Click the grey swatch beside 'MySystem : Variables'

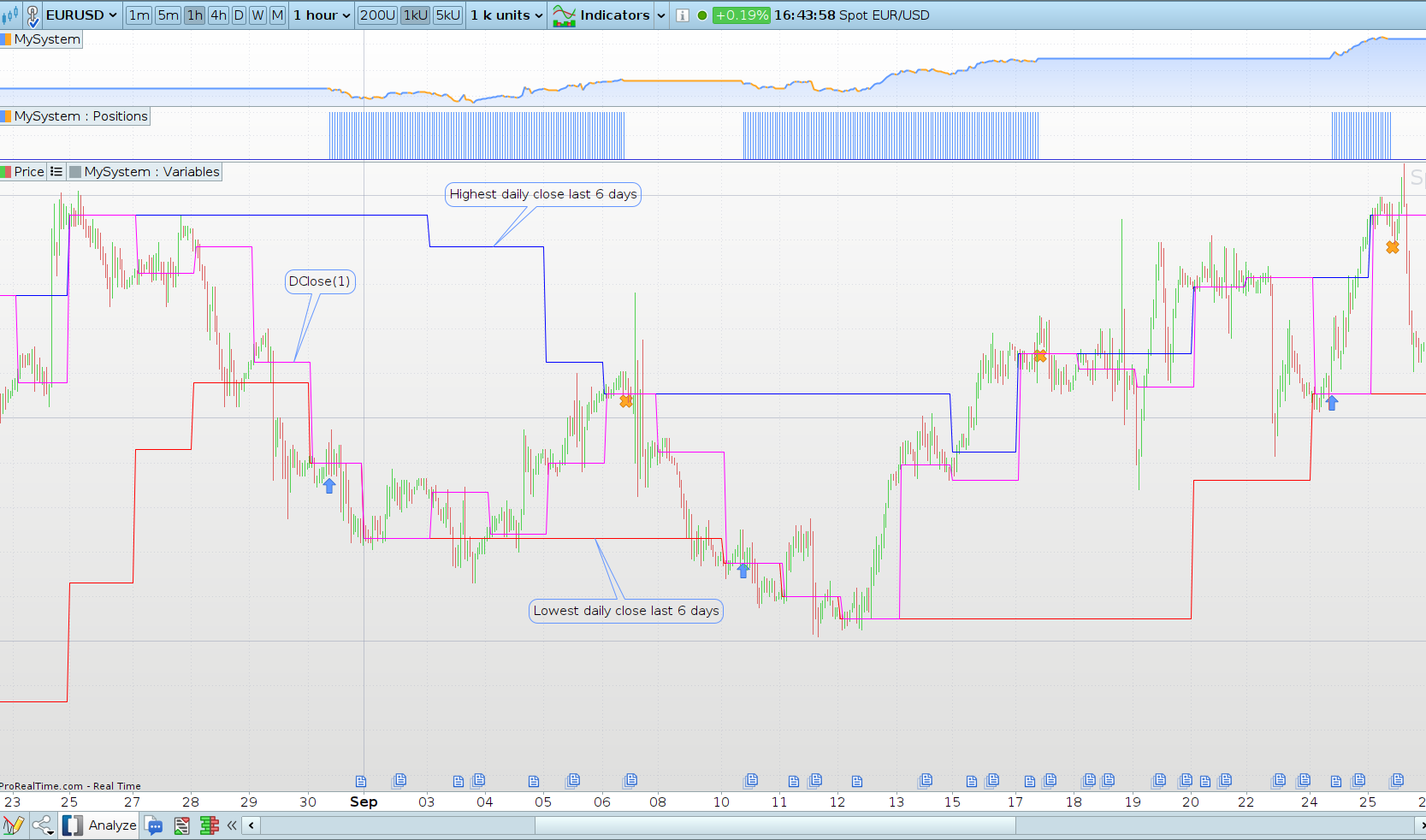click(75, 172)
